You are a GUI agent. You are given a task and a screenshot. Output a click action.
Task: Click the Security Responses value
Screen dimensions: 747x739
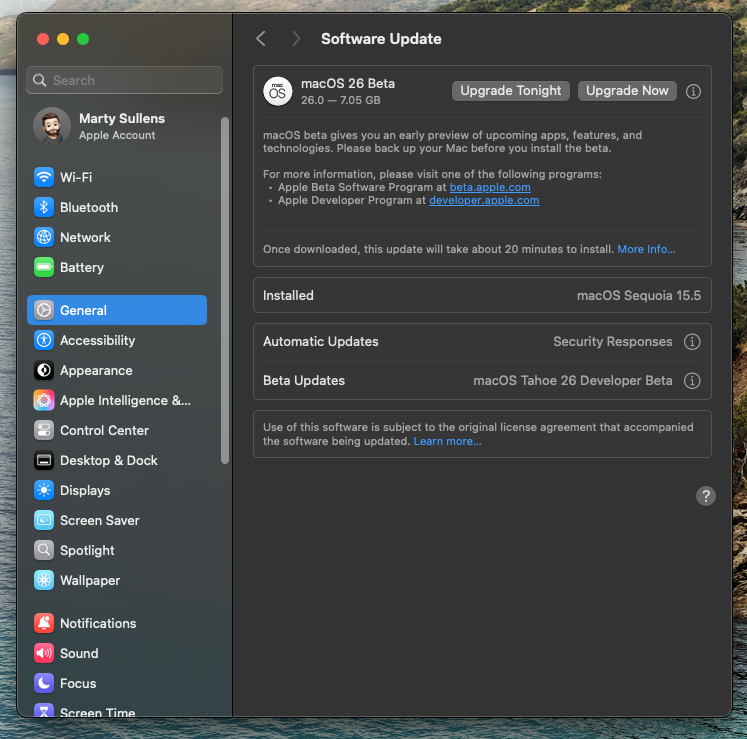[x=613, y=342]
